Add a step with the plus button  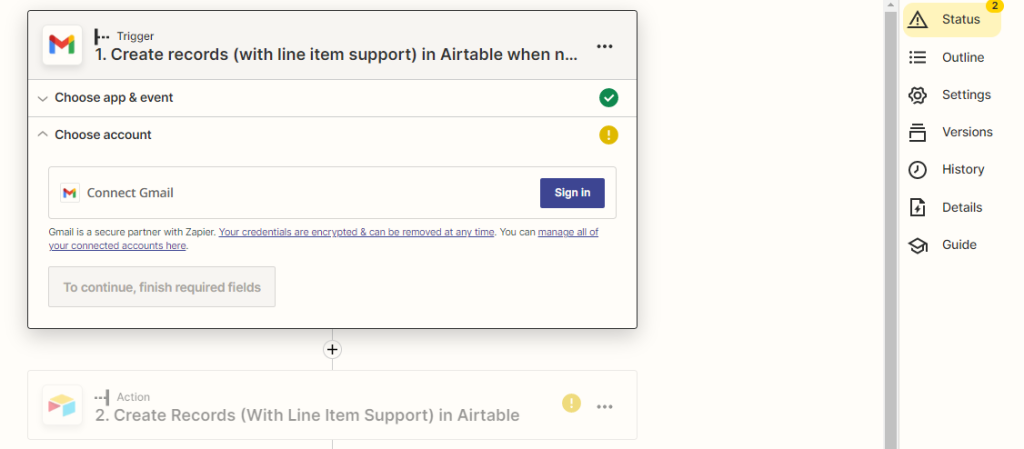point(332,350)
